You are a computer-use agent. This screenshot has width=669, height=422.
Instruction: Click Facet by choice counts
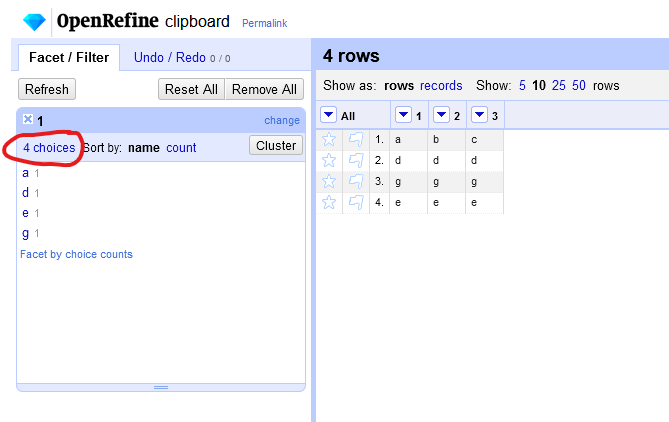pos(76,254)
